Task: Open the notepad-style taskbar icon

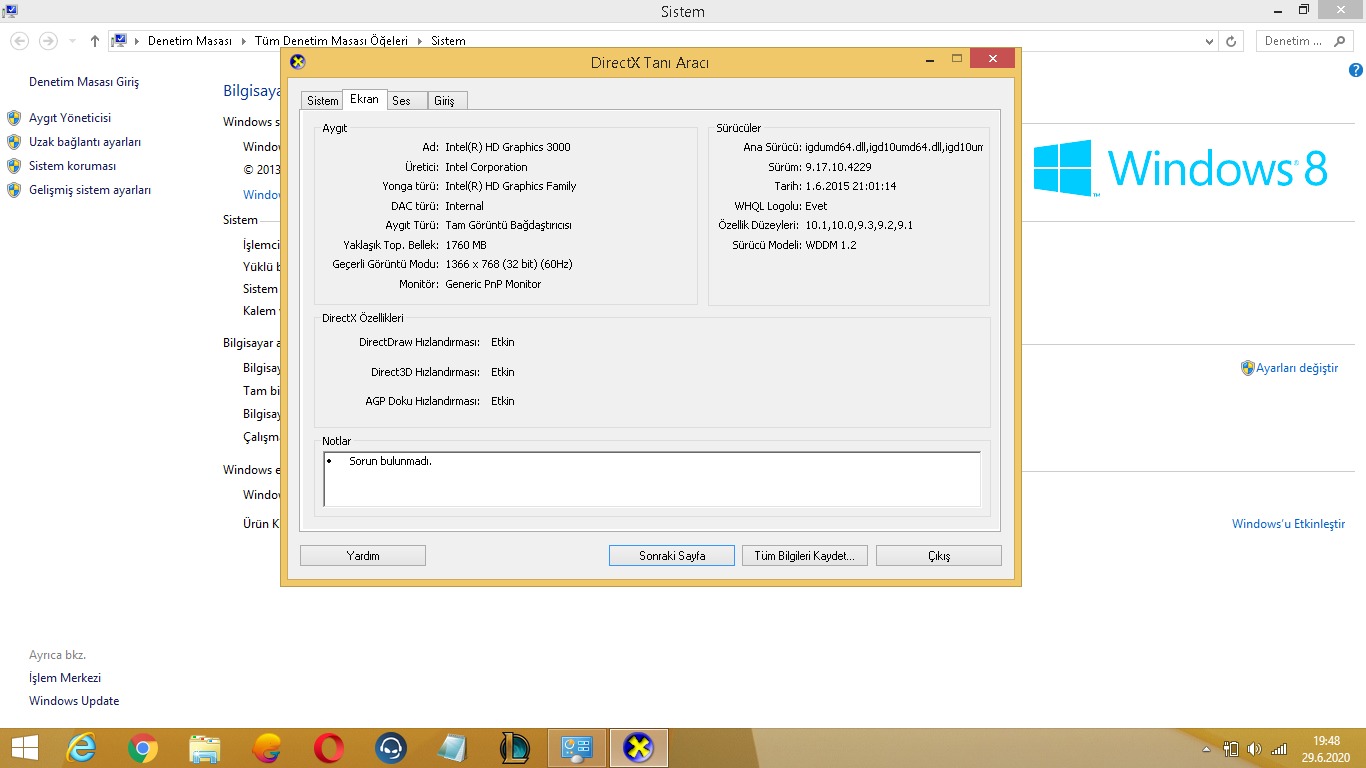Action: pyautogui.click(x=452, y=748)
